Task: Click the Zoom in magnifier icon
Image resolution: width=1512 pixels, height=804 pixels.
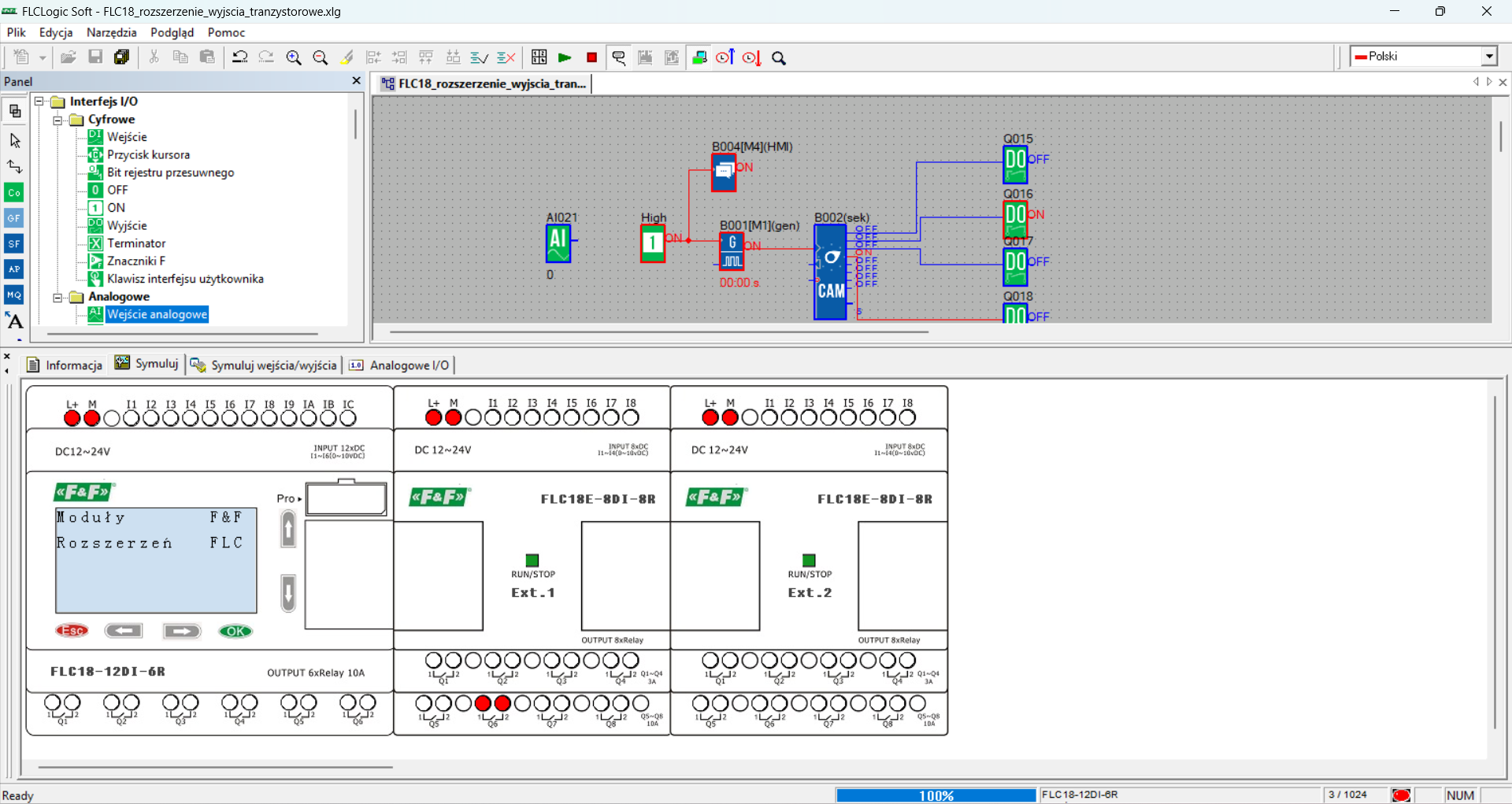Action: point(294,57)
